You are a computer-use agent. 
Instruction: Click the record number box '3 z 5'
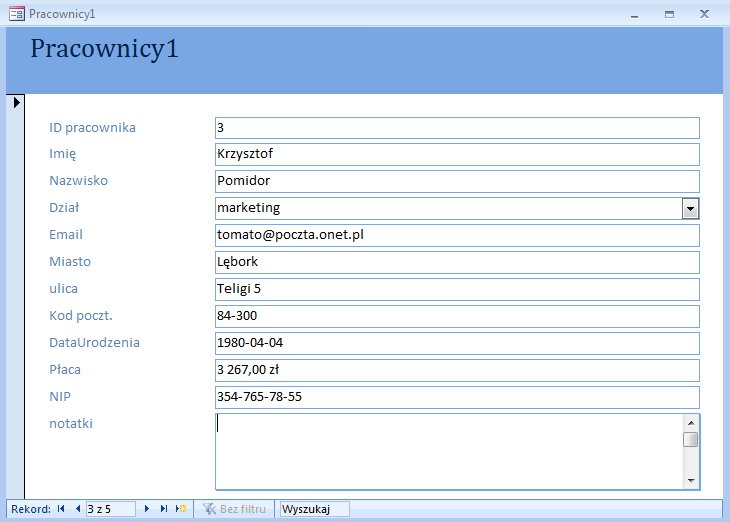click(111, 509)
